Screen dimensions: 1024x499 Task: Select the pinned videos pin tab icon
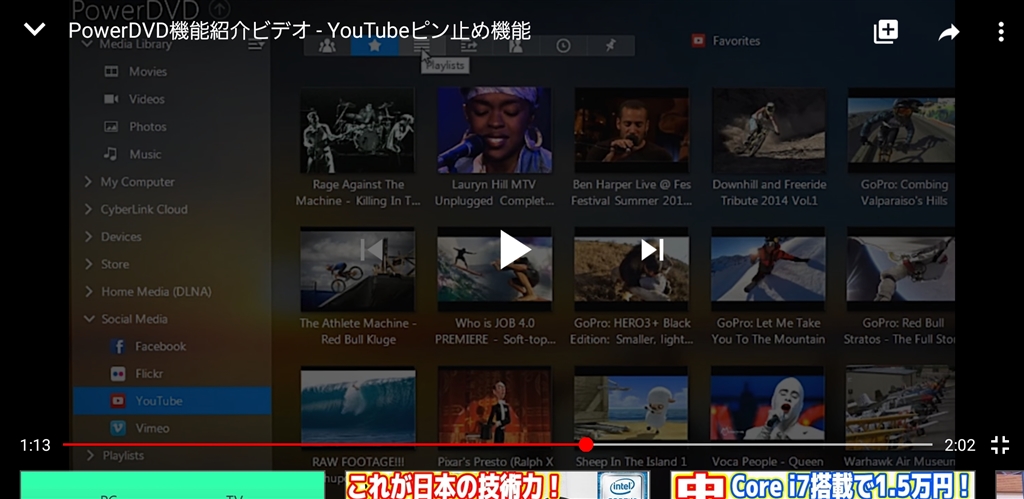(610, 46)
